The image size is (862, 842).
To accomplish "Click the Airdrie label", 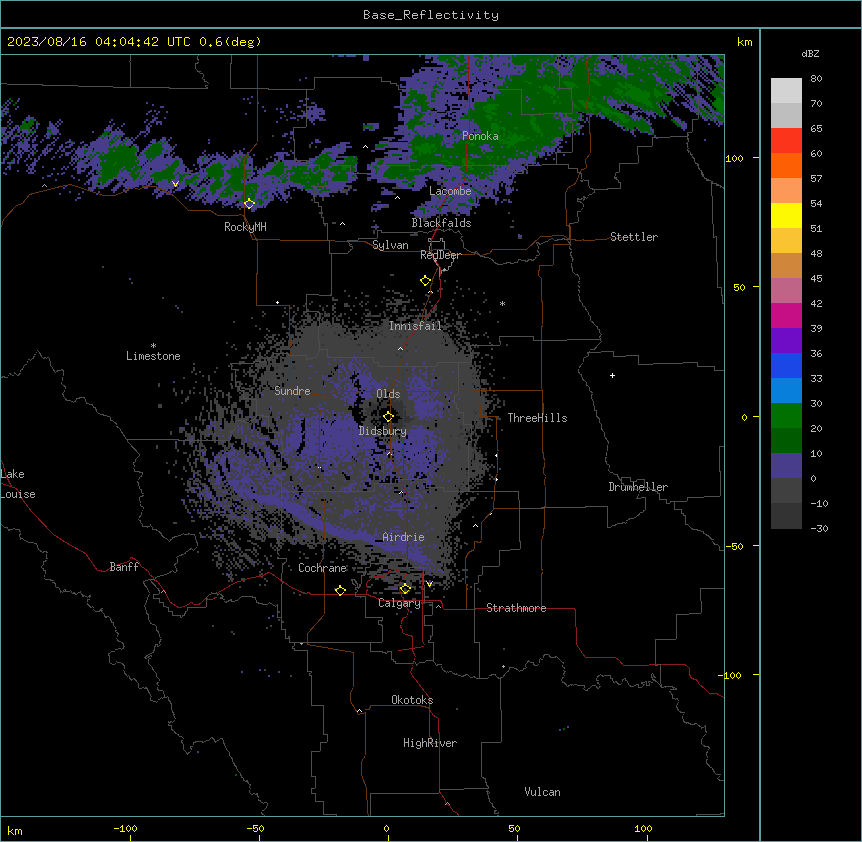I will click(x=403, y=537).
